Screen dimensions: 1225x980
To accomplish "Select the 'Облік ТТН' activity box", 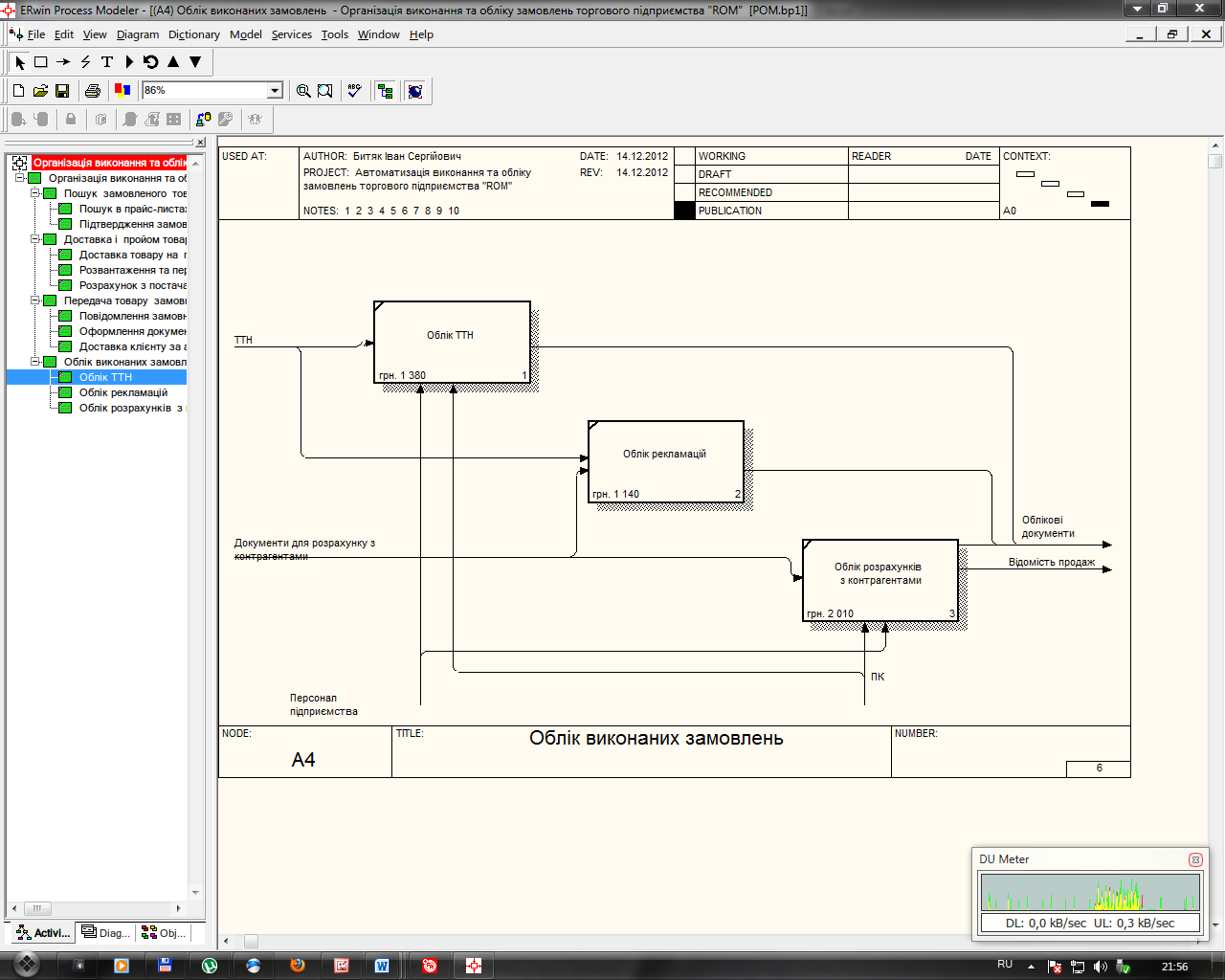I will pos(452,342).
